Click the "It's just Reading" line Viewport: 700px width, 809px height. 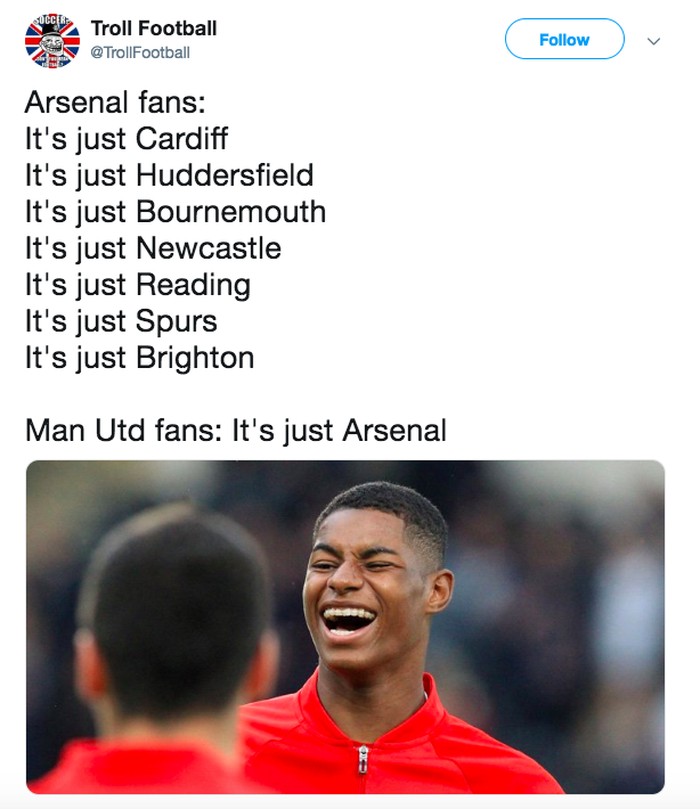point(137,285)
